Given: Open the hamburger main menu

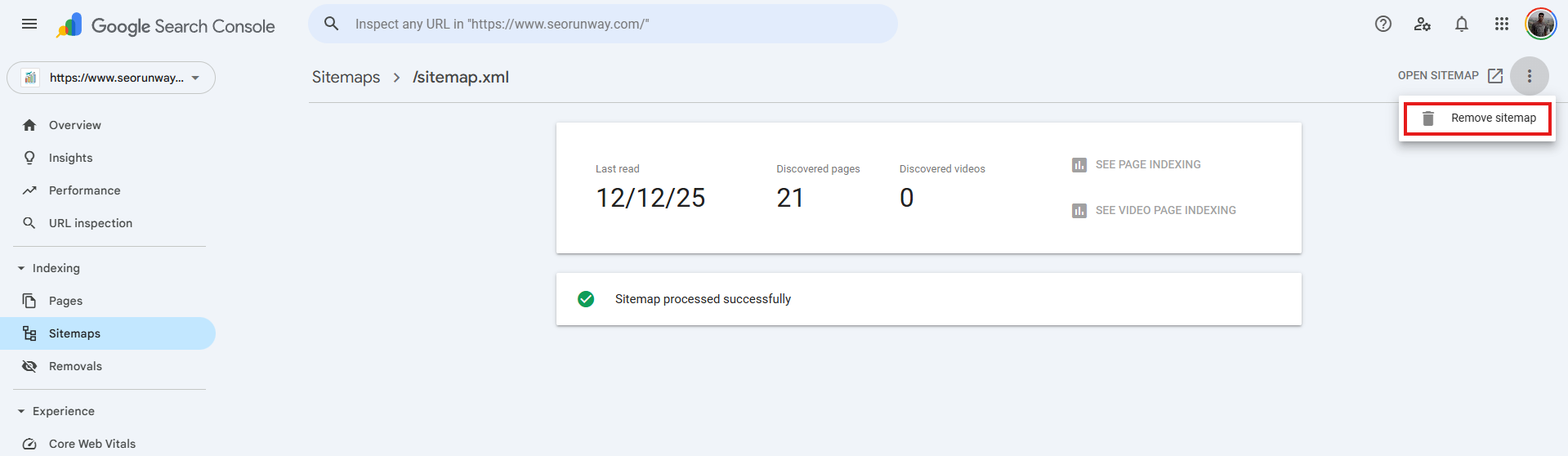Looking at the screenshot, I should click(29, 24).
